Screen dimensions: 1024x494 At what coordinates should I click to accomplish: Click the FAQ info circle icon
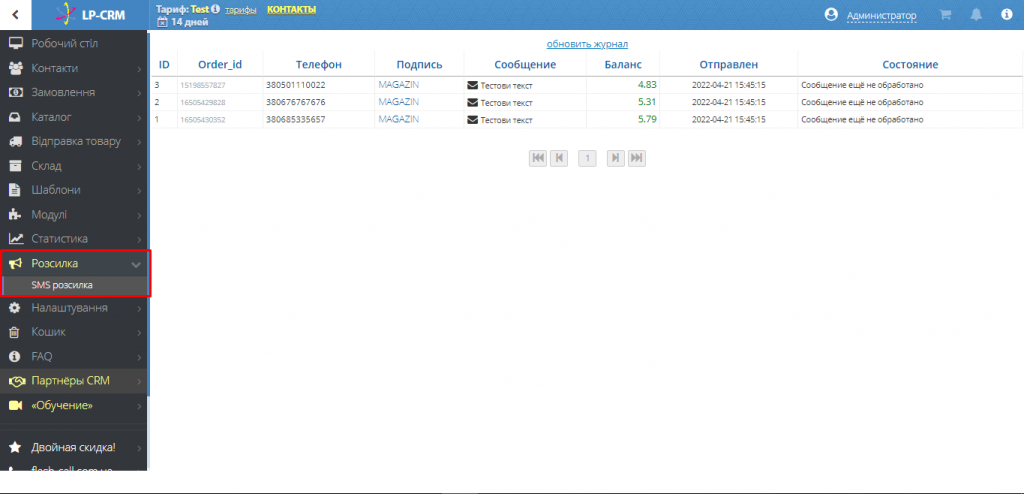(x=15, y=356)
